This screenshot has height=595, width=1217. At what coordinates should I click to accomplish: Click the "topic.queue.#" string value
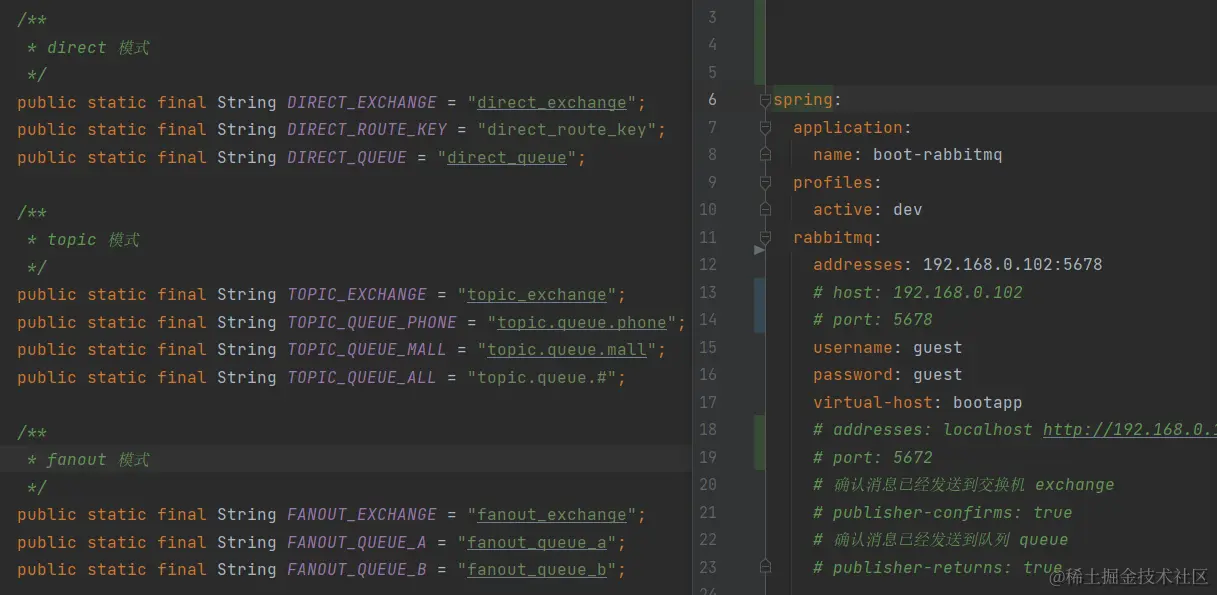tap(542, 378)
